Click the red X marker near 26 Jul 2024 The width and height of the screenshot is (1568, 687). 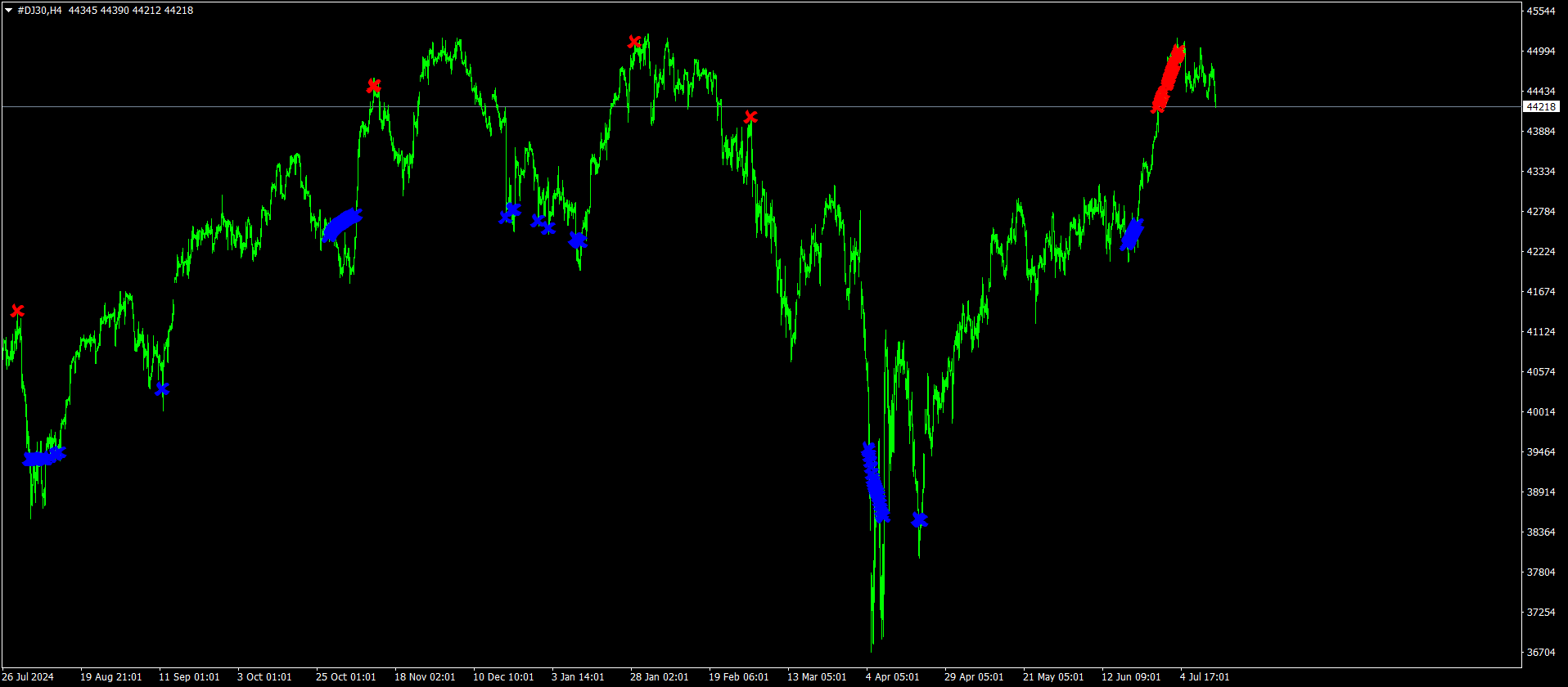click(17, 311)
